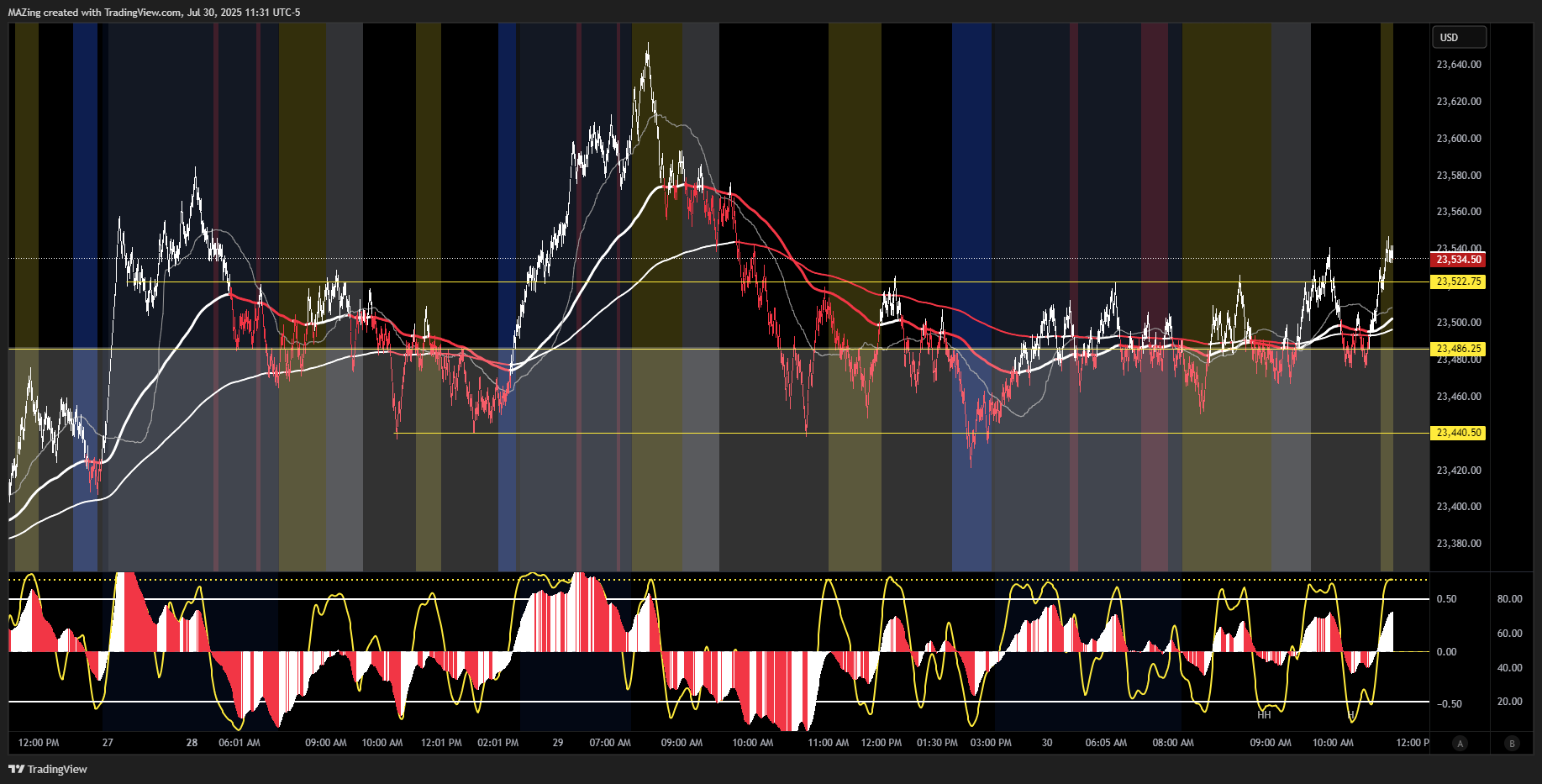1542x784 pixels.
Task: Click the 40.00 indicator scale value
Action: [x=1509, y=668]
